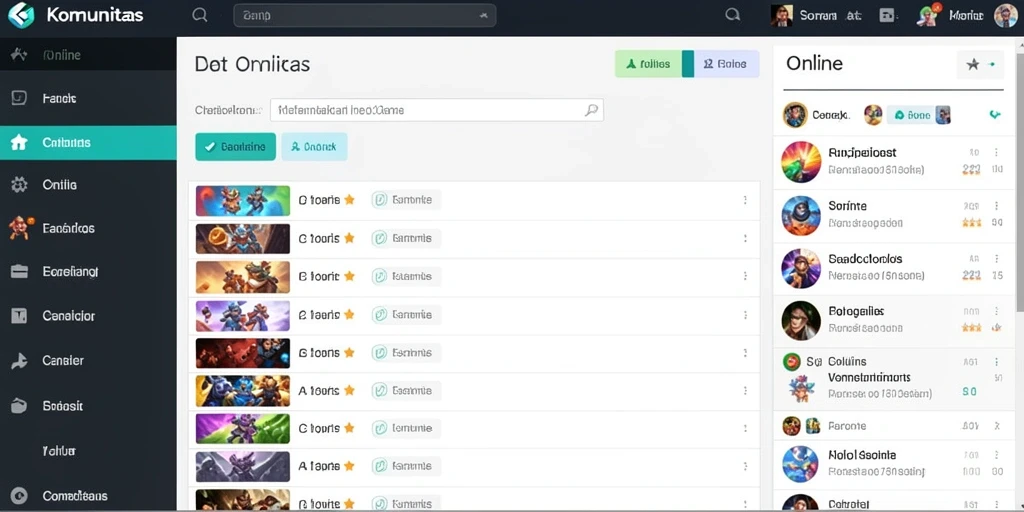
Task: Click the icon next to Cansier
Action: pyautogui.click(x=19, y=360)
